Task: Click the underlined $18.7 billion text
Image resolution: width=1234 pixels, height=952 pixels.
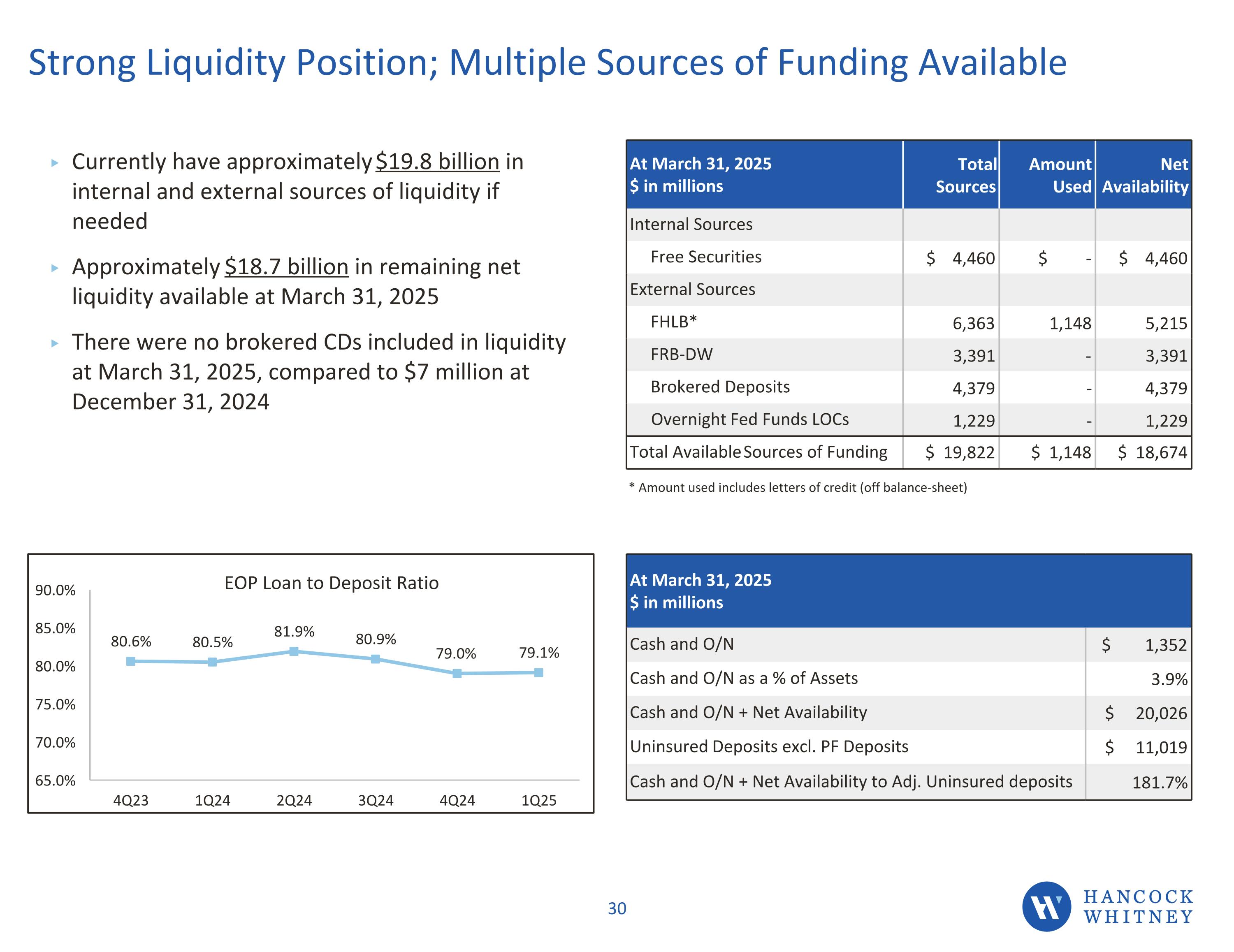Action: [x=286, y=267]
